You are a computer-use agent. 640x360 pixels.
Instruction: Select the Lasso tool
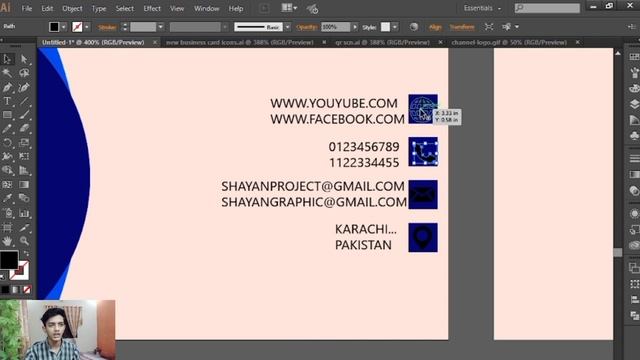24,73
